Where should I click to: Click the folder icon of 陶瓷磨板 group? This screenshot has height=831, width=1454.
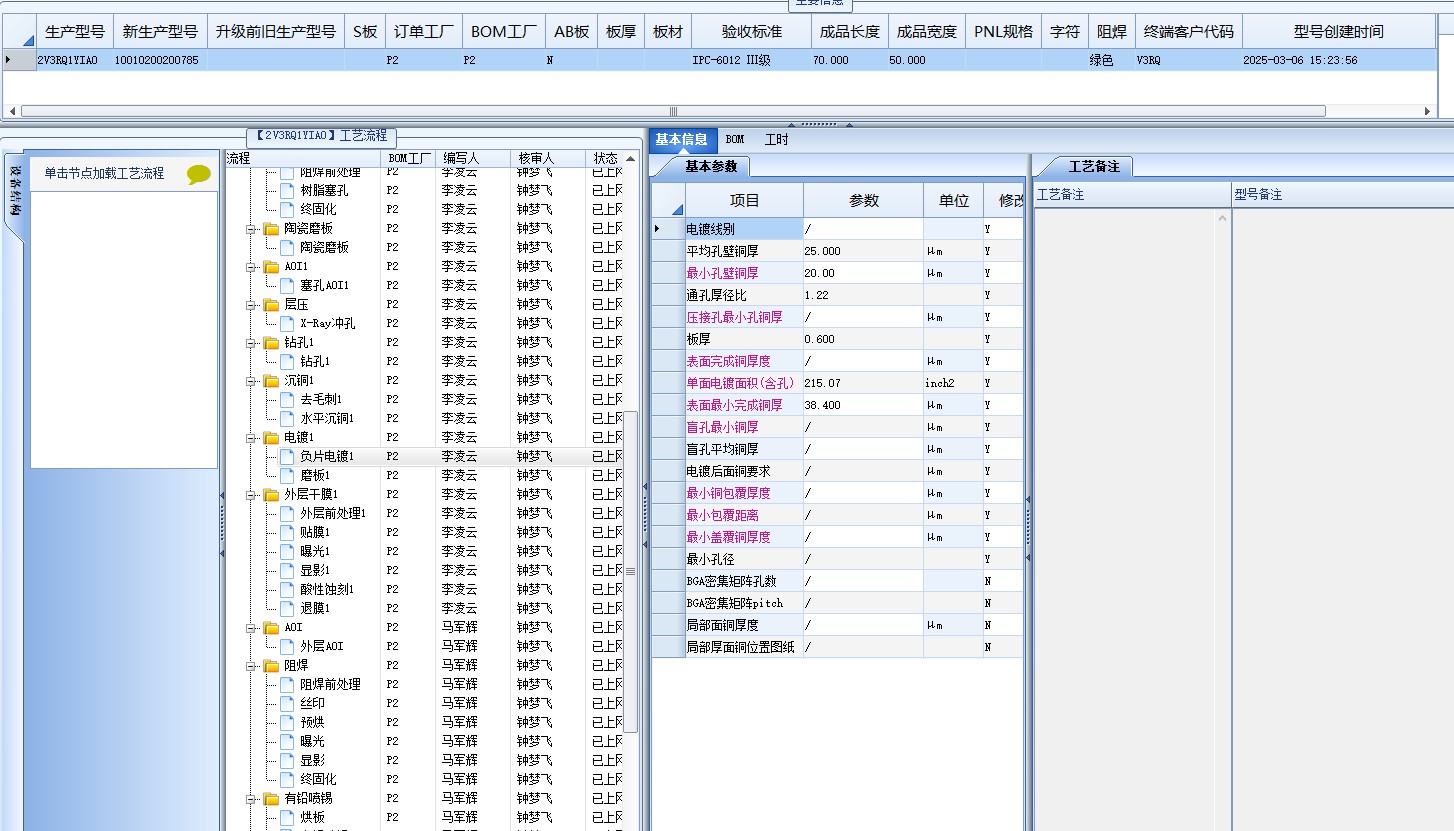click(271, 229)
